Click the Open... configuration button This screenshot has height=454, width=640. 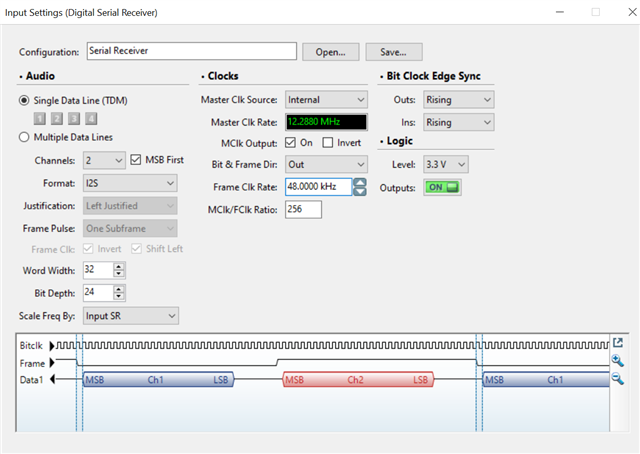(331, 52)
